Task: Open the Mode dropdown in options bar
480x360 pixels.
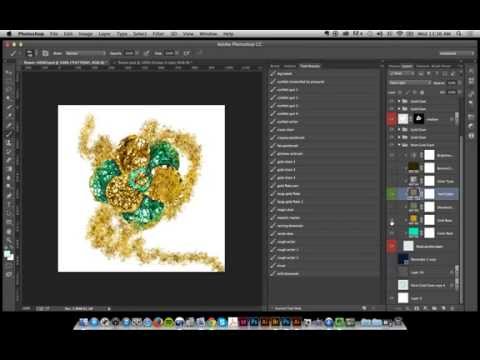Action: [x=85, y=53]
